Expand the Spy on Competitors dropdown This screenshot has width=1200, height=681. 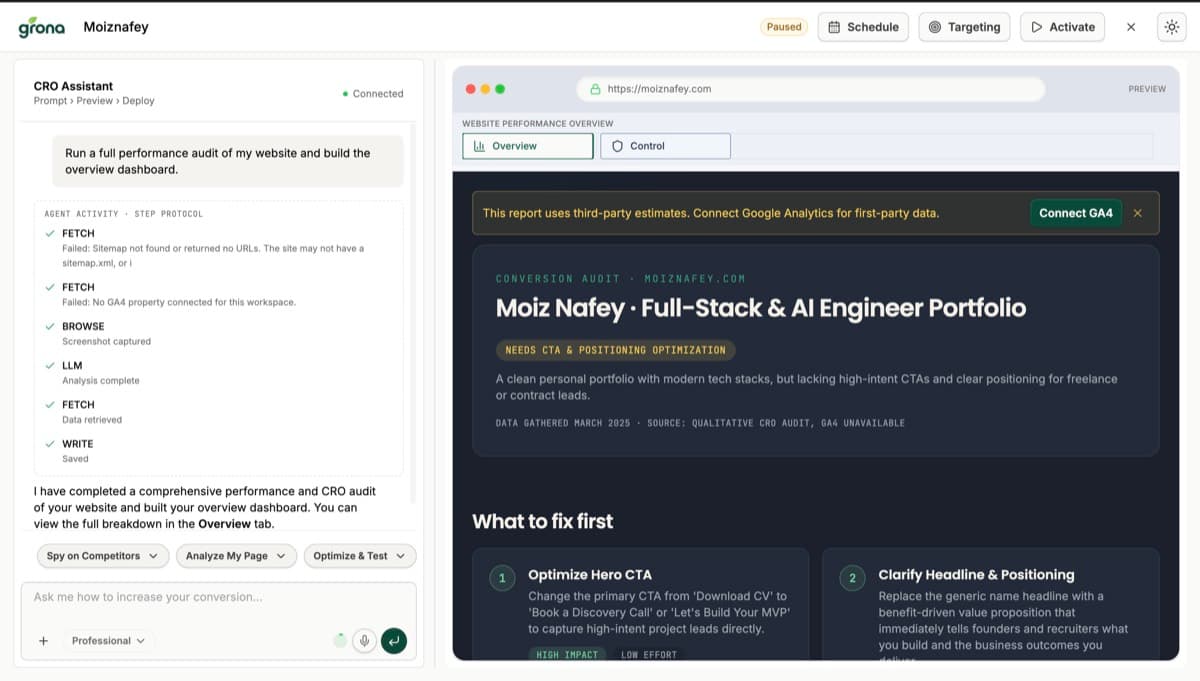[102, 556]
